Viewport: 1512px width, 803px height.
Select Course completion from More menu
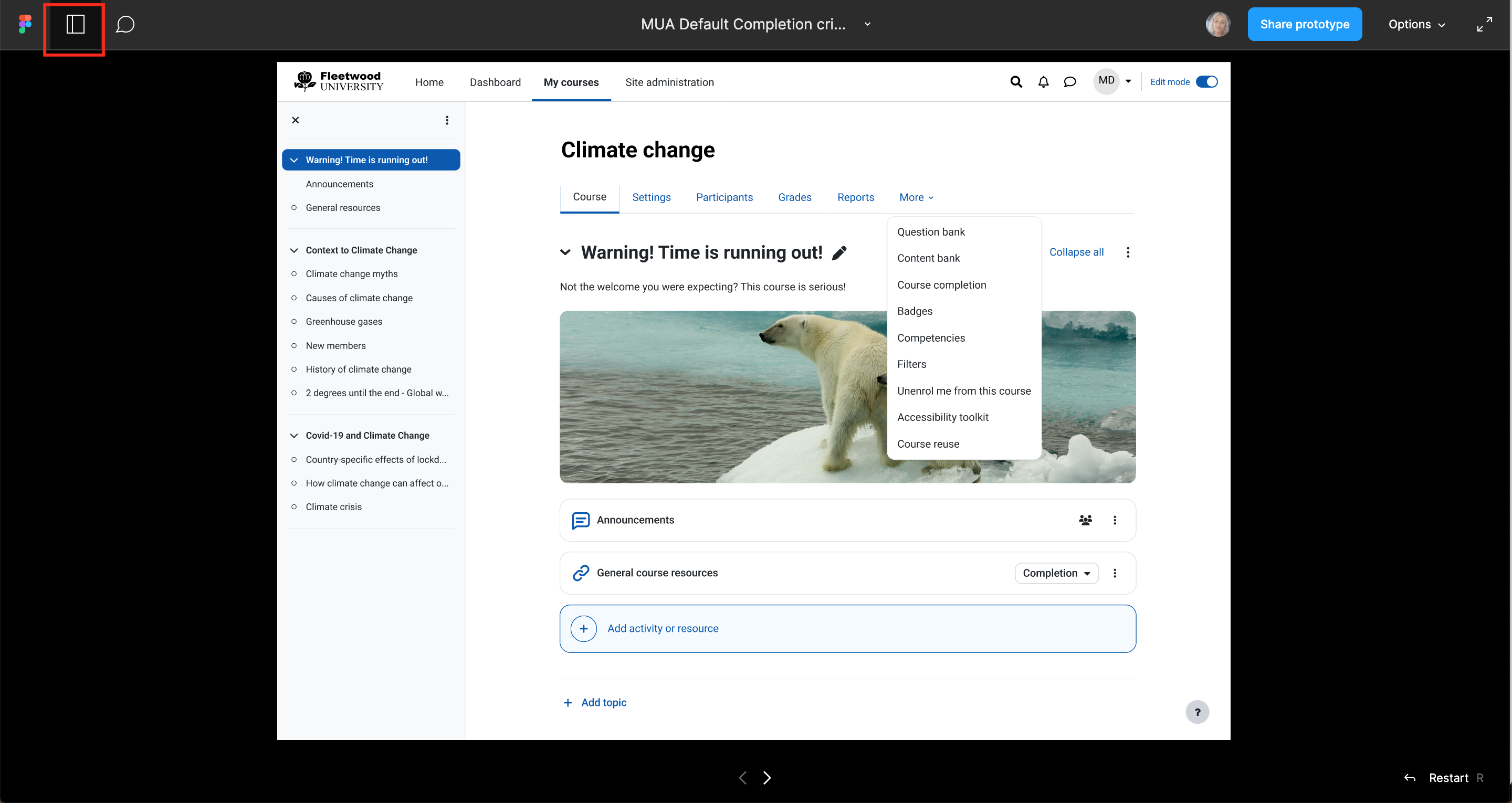click(x=941, y=284)
